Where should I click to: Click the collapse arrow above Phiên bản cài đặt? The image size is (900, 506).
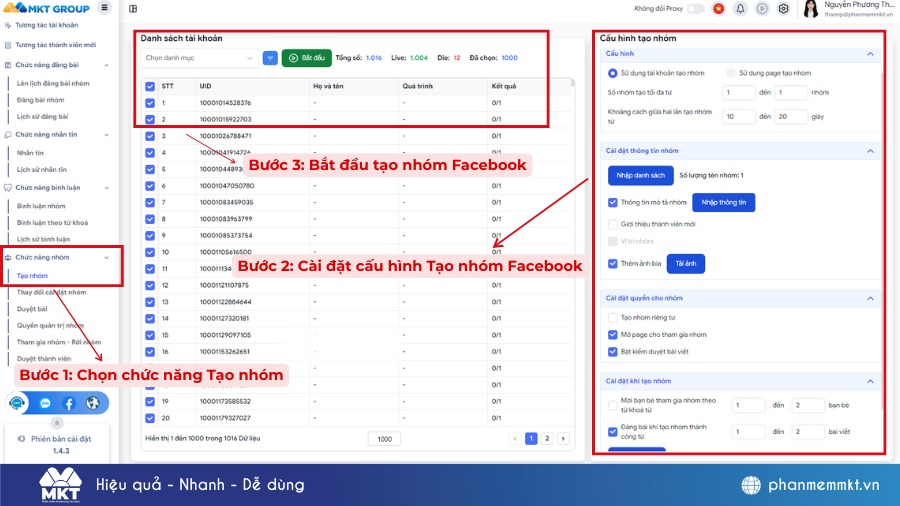pyautogui.click(x=57, y=423)
